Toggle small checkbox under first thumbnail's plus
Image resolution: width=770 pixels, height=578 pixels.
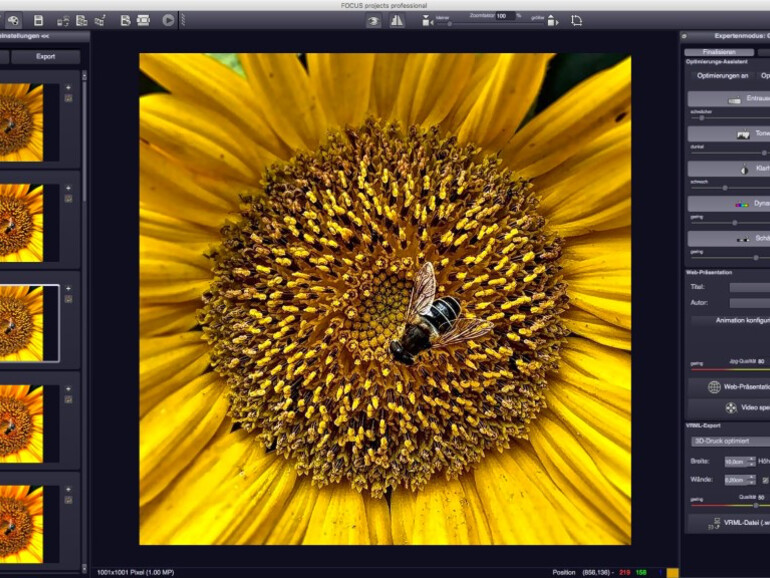point(68,98)
